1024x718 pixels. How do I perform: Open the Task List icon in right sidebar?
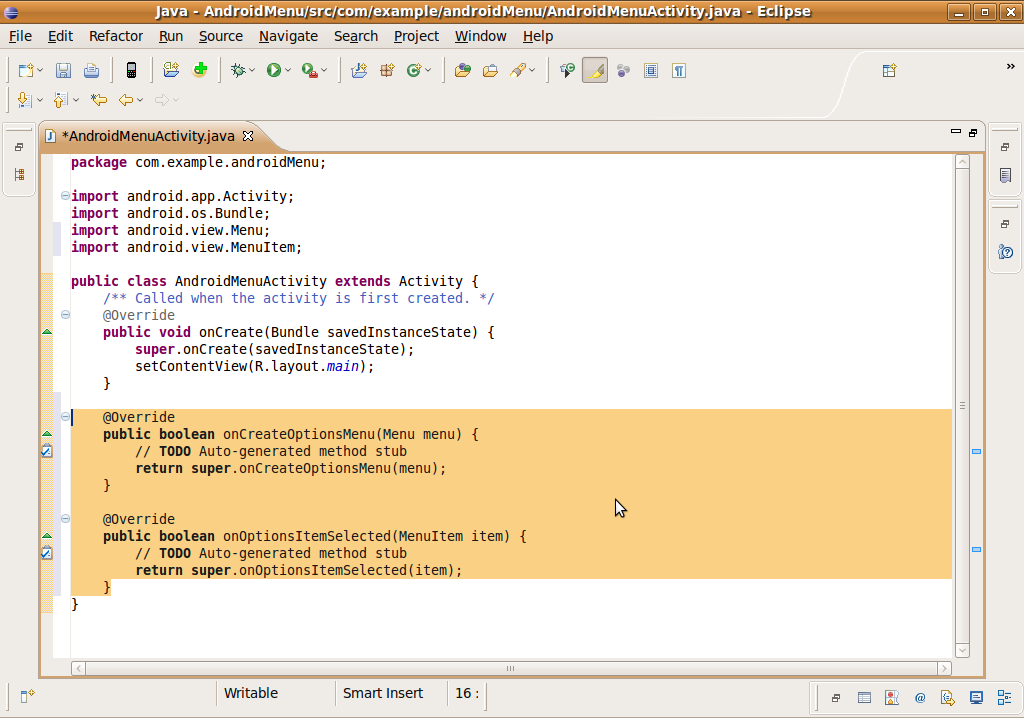[1006, 175]
